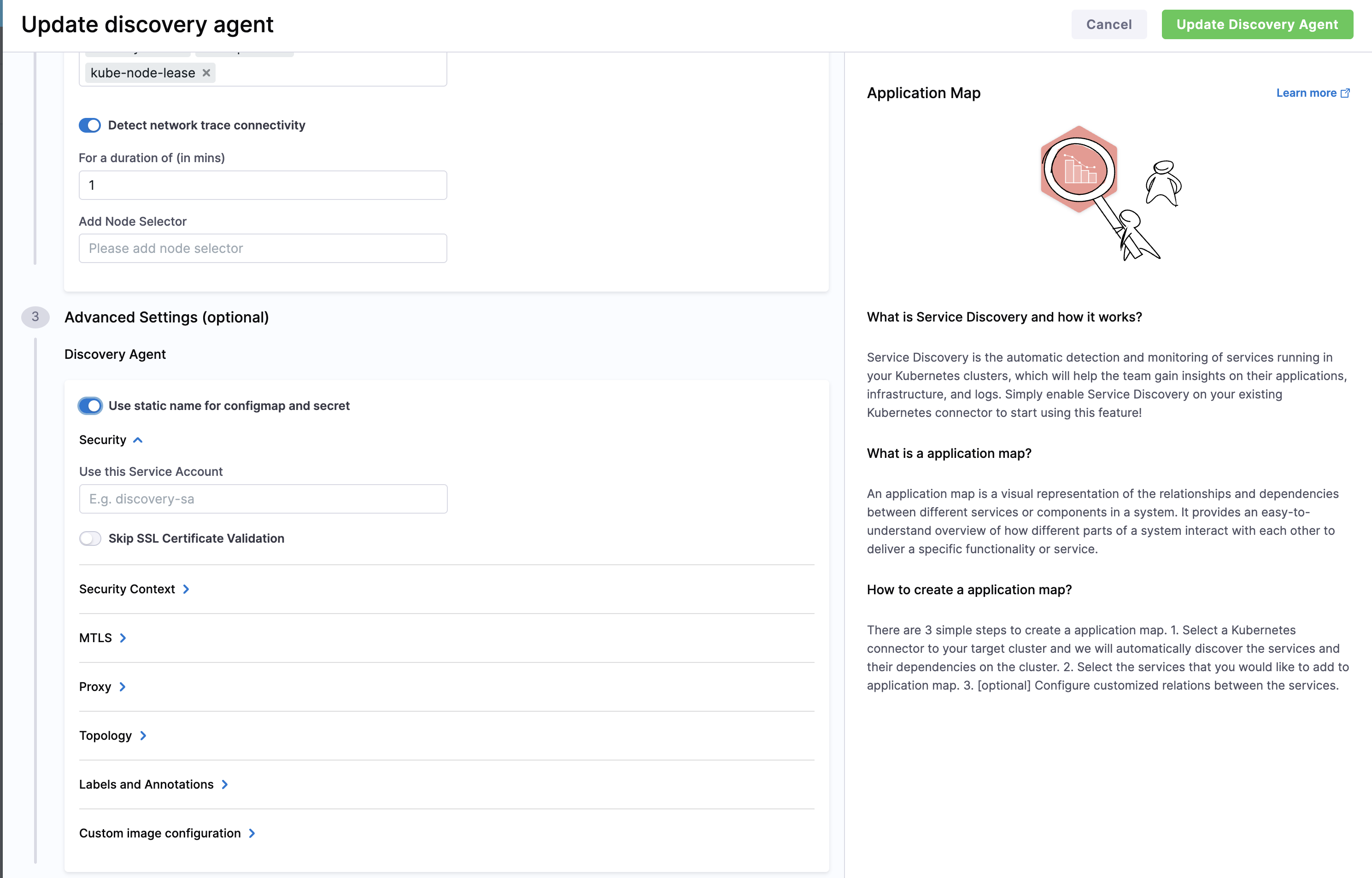
Task: Click the Cancel button
Action: pyautogui.click(x=1108, y=24)
